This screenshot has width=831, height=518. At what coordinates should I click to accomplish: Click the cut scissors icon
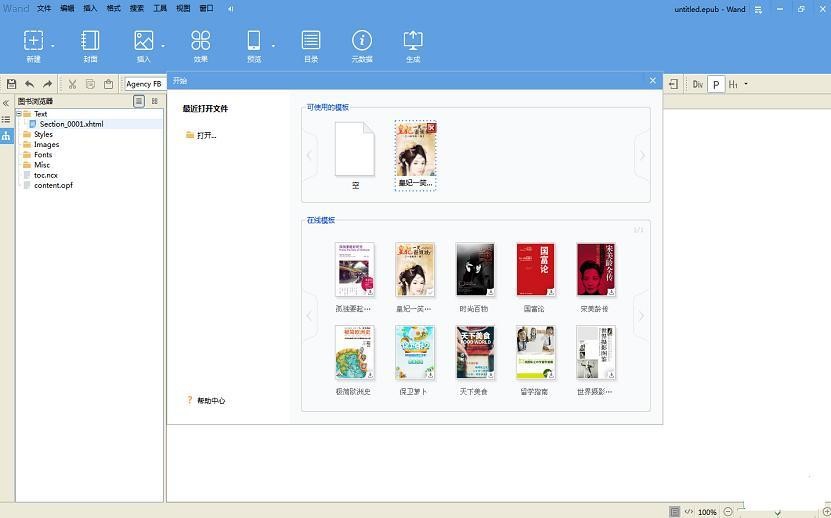pyautogui.click(x=73, y=84)
